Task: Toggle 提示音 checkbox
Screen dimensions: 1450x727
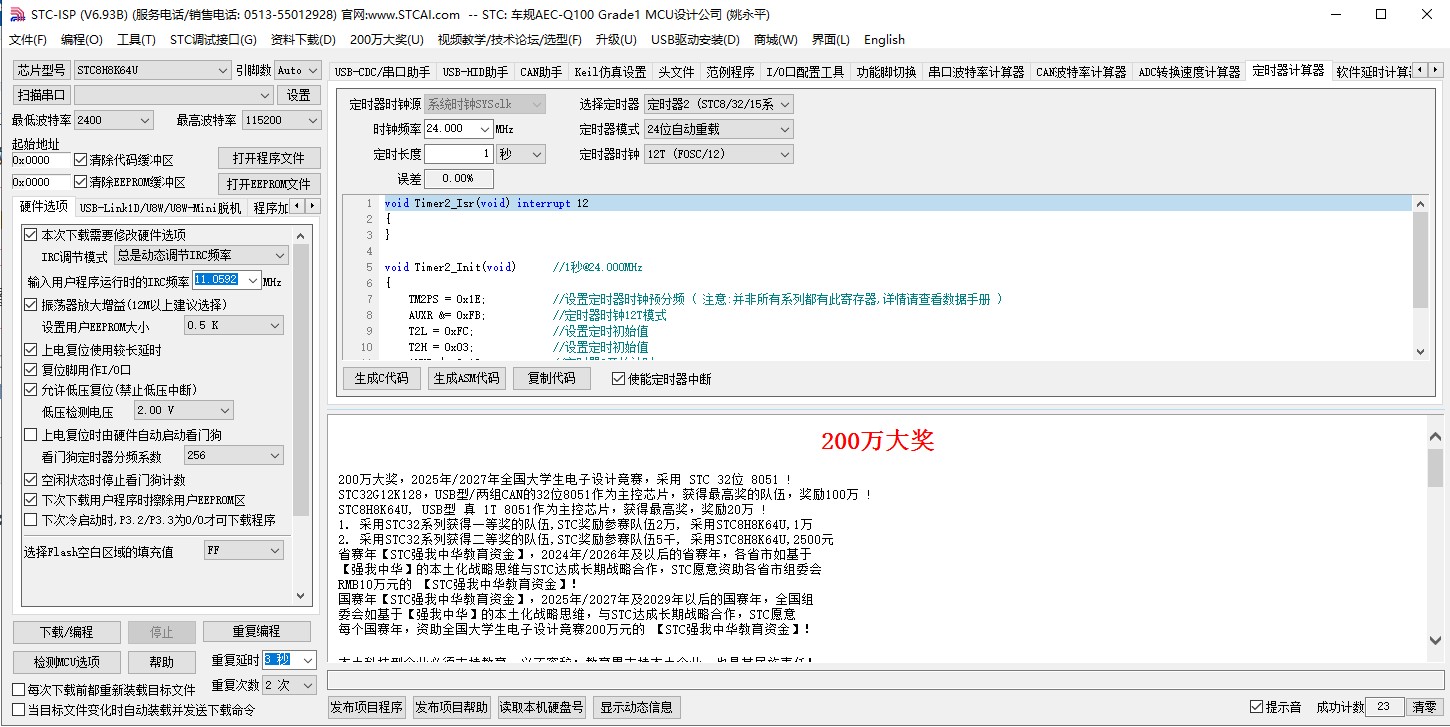Action: coord(1257,707)
